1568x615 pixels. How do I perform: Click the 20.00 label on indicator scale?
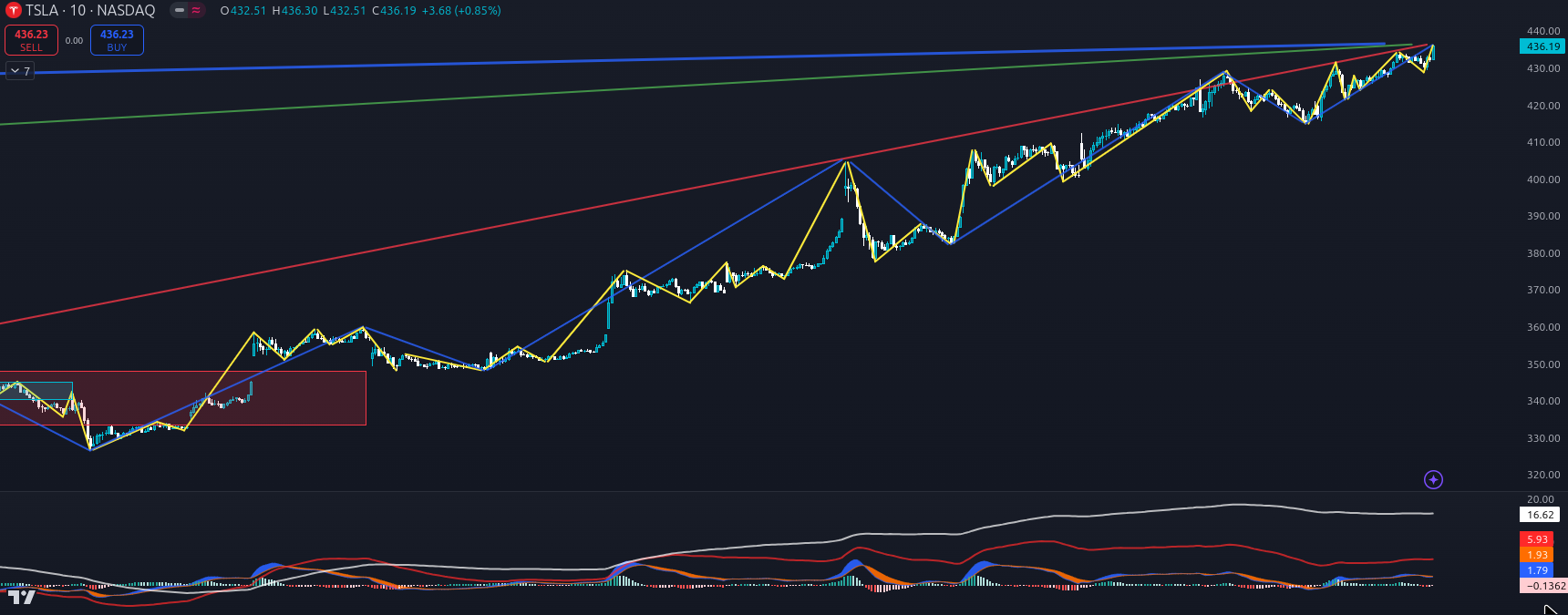[x=1541, y=499]
